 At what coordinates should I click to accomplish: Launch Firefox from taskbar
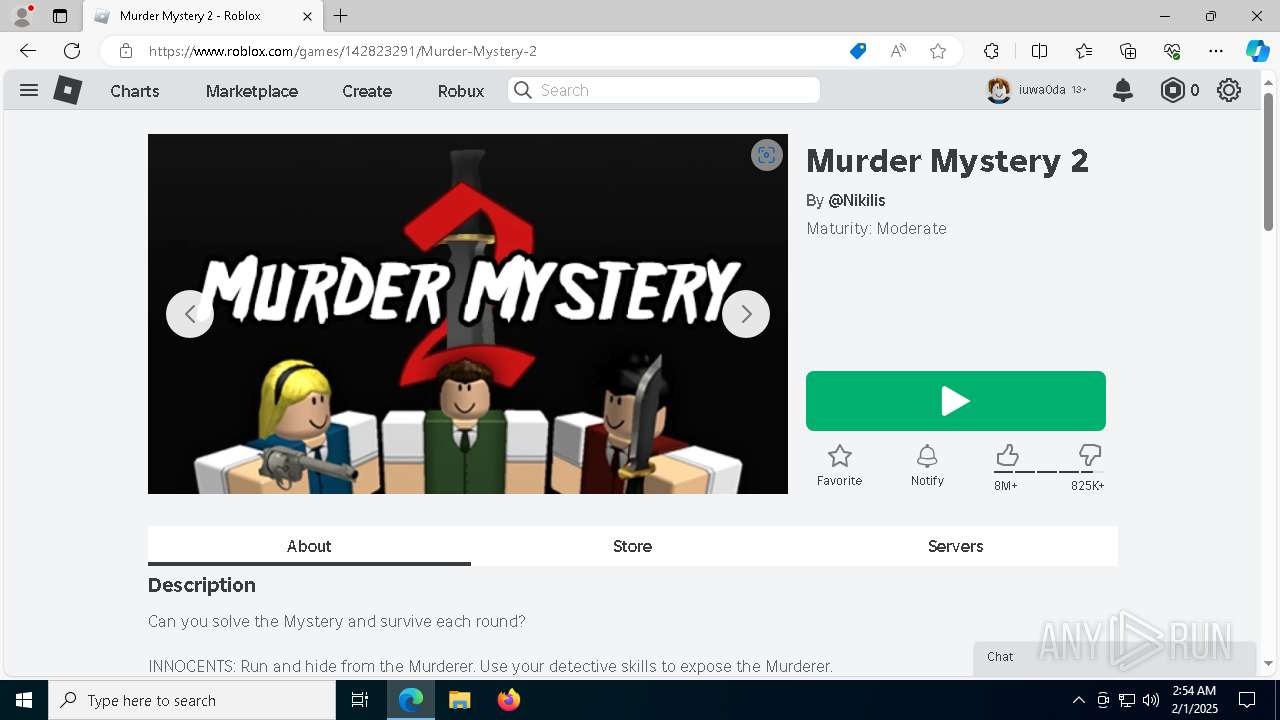[x=508, y=700]
